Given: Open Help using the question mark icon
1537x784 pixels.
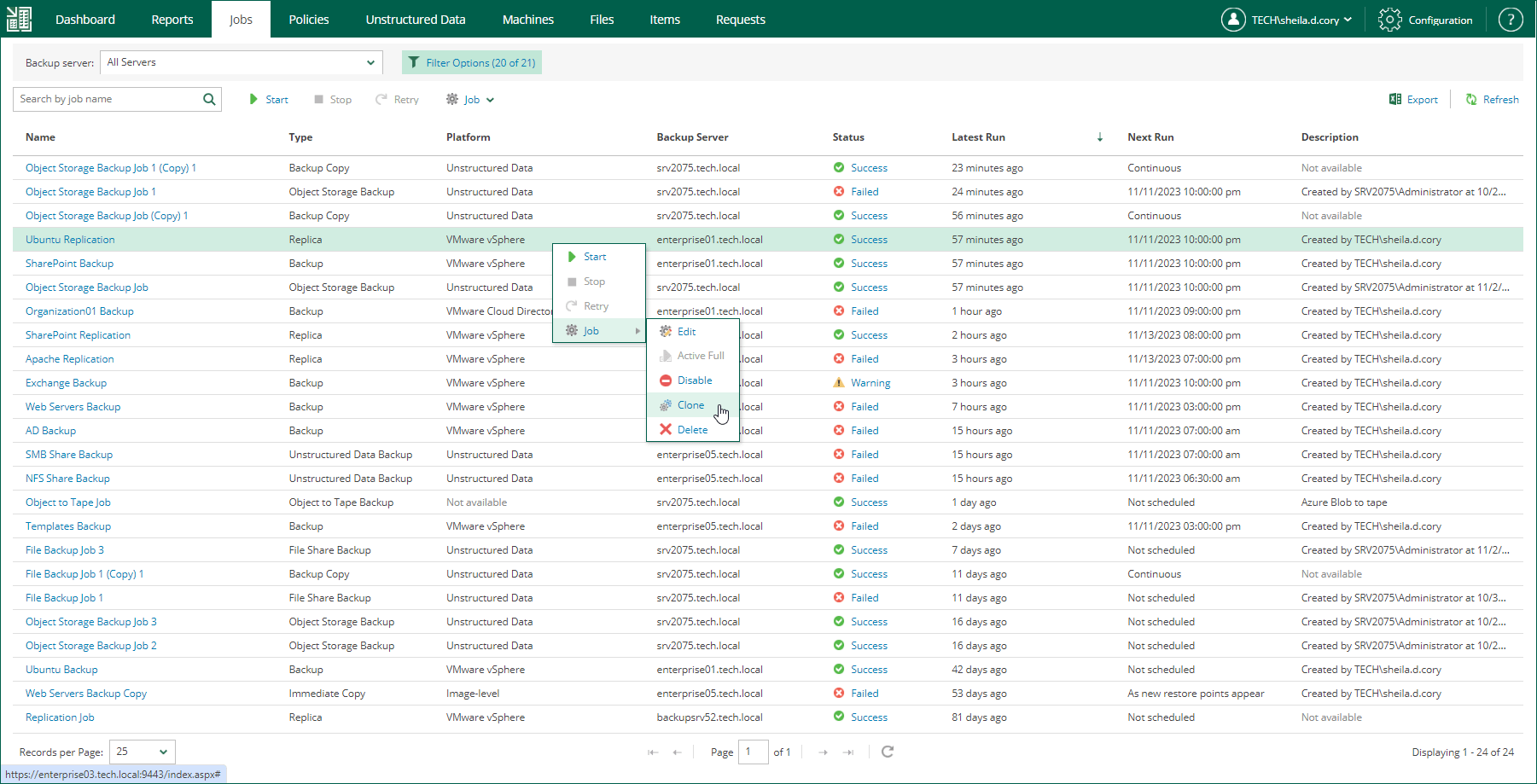Looking at the screenshot, I should (x=1511, y=19).
